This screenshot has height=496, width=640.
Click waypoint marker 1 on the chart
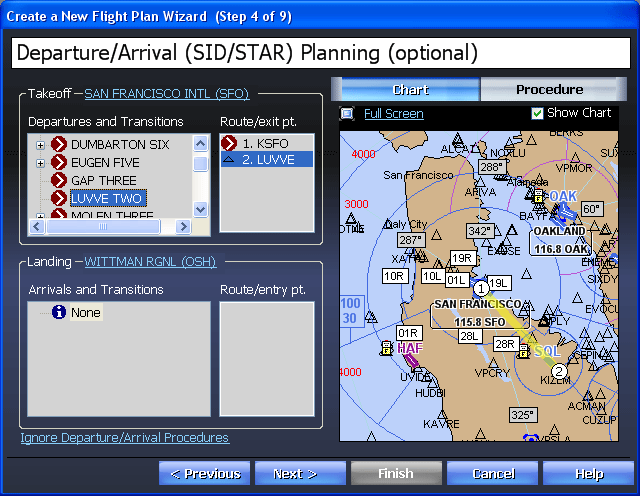(x=481, y=288)
